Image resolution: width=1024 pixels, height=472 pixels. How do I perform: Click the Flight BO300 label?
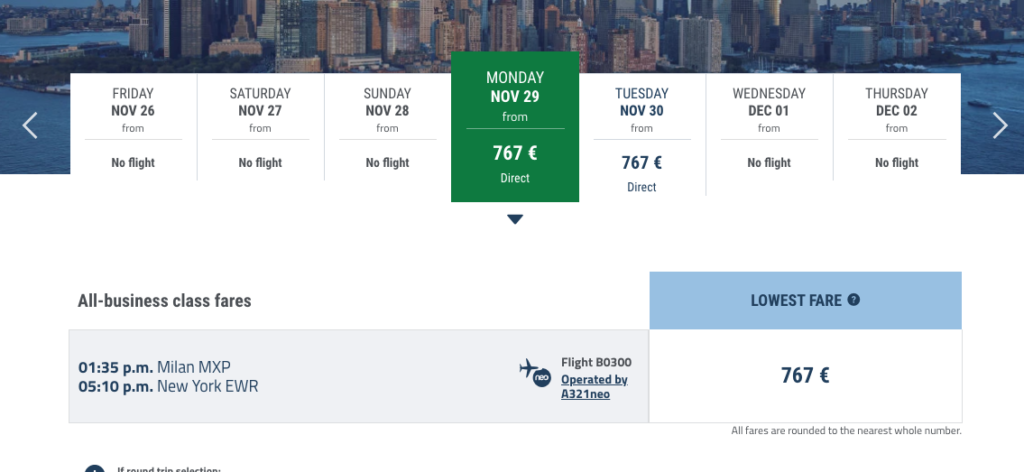click(x=596, y=362)
